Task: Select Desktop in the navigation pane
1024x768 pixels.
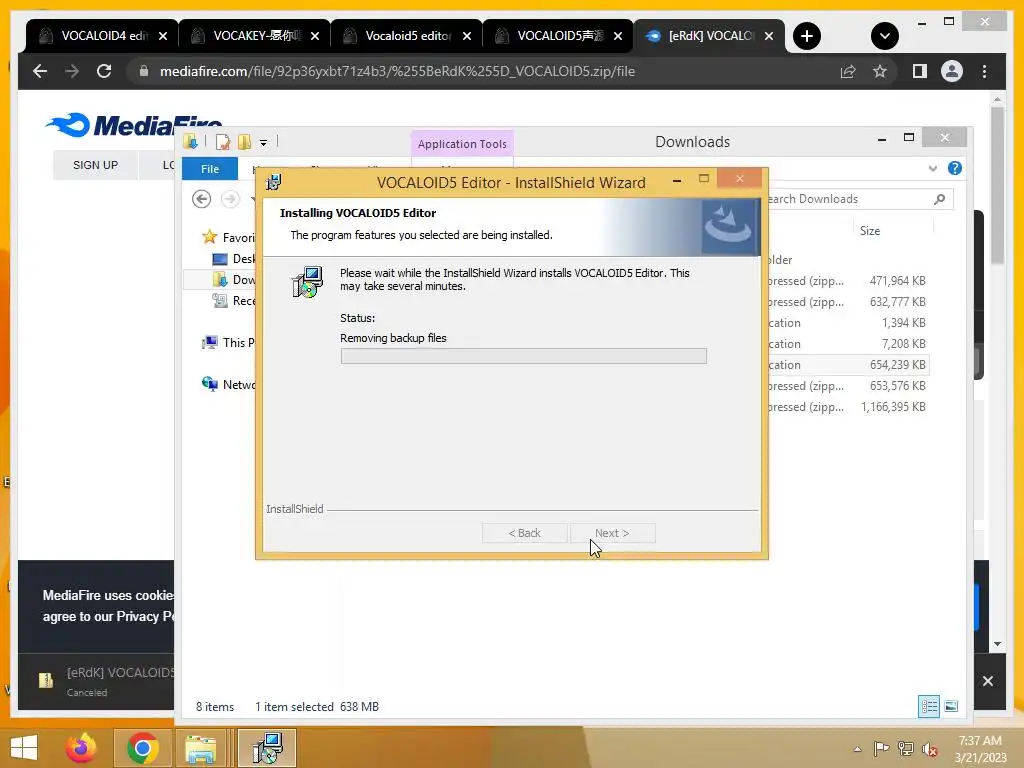Action: (234, 259)
